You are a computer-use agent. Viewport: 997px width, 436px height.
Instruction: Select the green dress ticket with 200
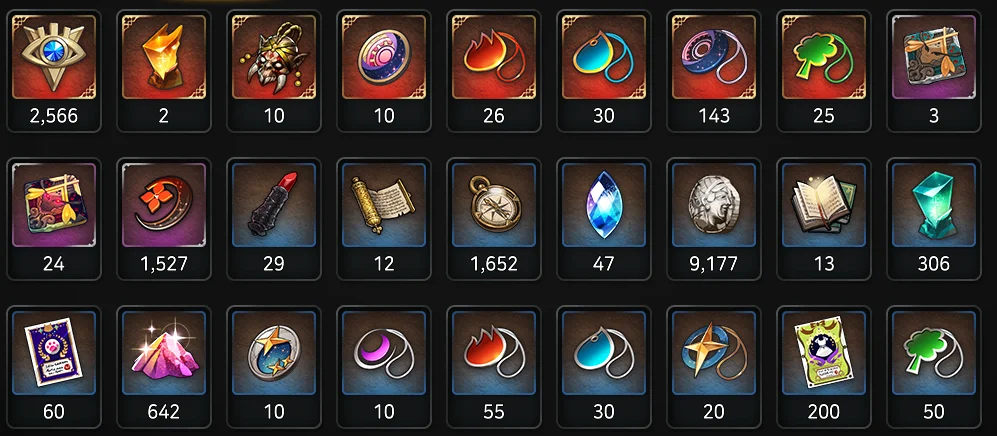tap(823, 367)
